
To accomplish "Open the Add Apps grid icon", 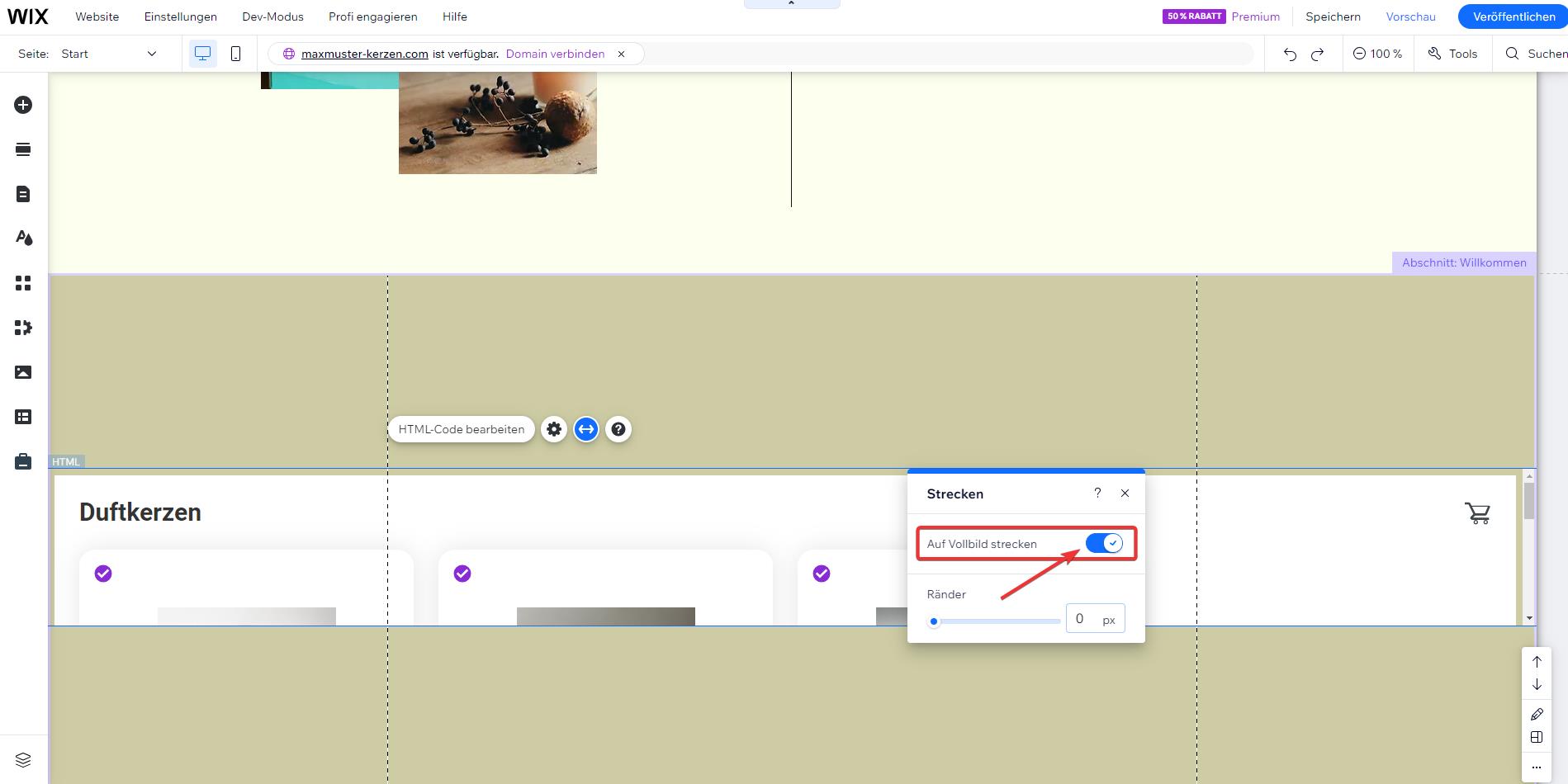I will click(x=23, y=283).
